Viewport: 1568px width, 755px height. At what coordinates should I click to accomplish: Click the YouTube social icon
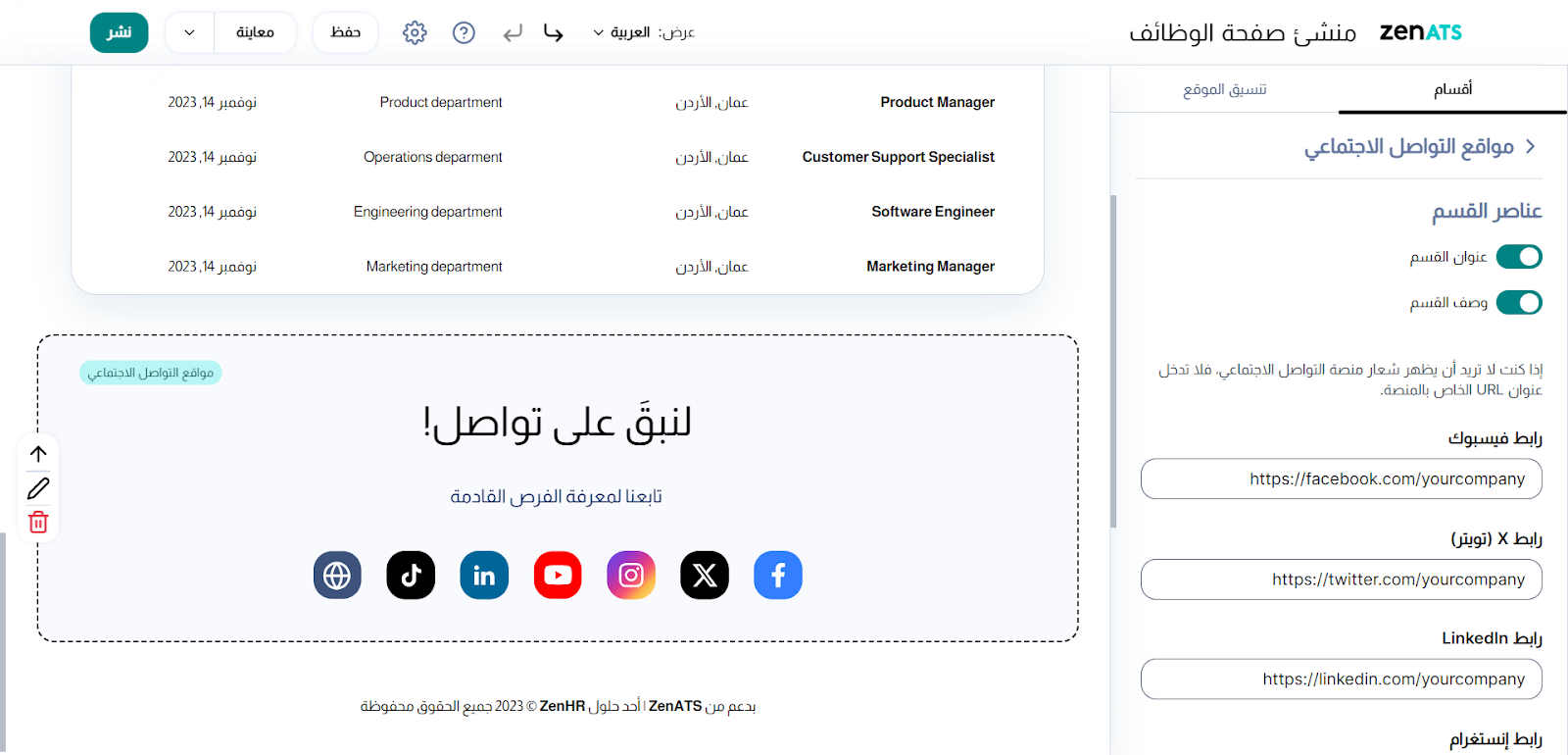coord(558,575)
